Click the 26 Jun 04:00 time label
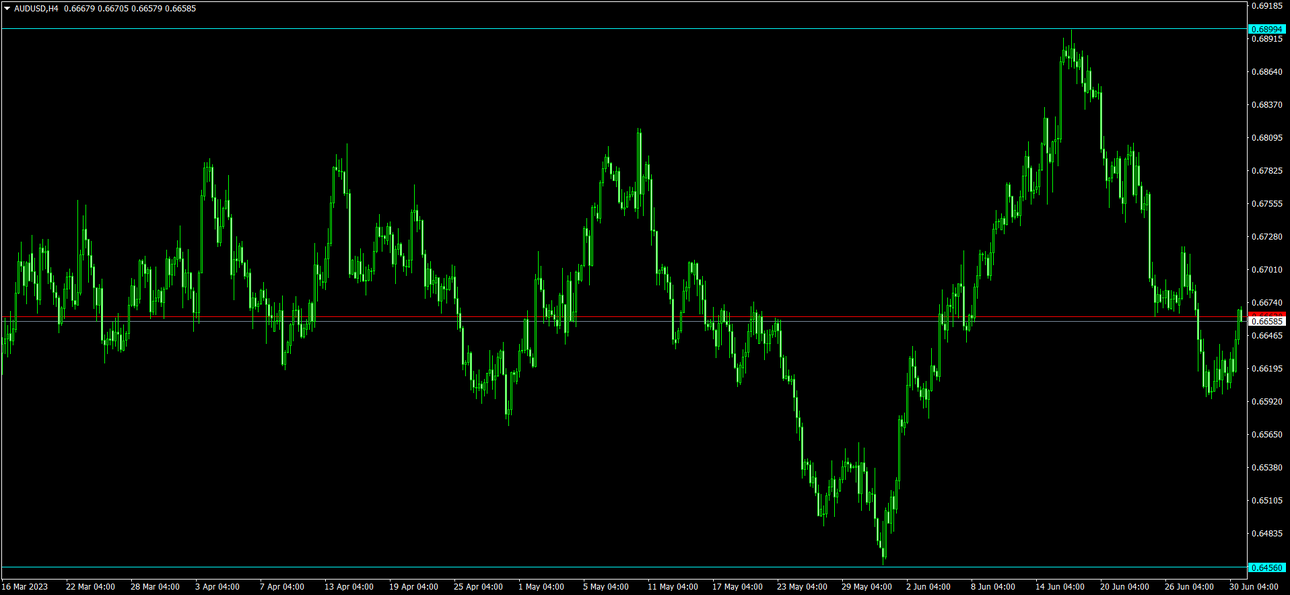1290x595 pixels. [1191, 587]
